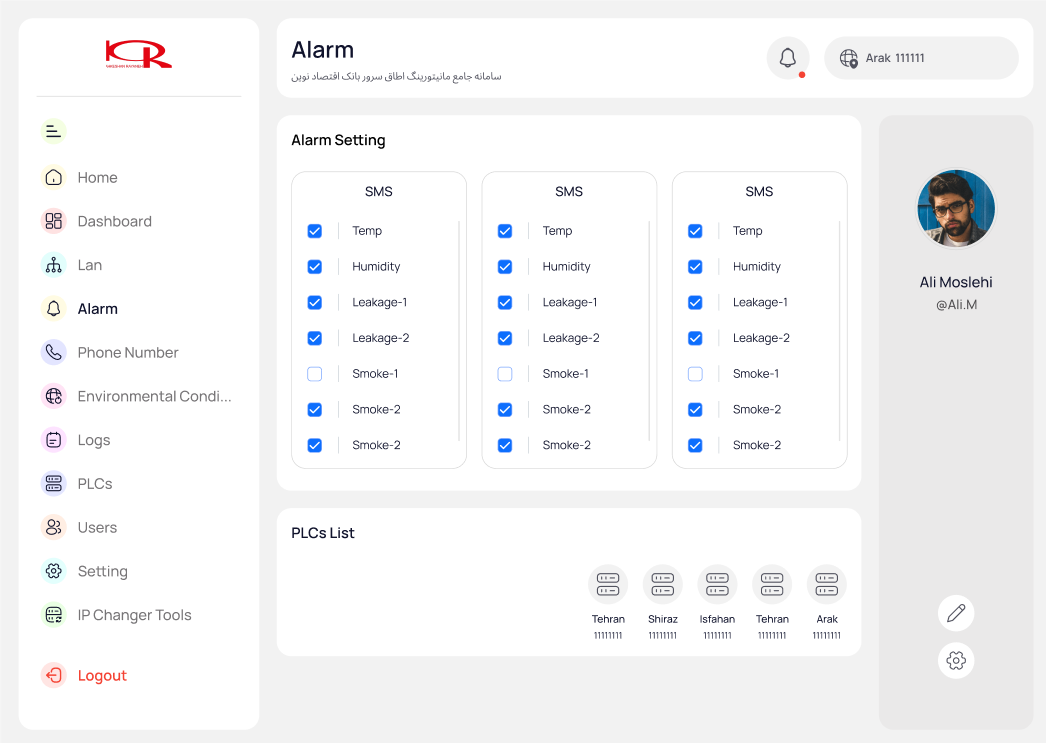Viewport: 1046px width, 743px height.
Task: Uncheck Humidity in the third SMS card
Action: point(695,267)
